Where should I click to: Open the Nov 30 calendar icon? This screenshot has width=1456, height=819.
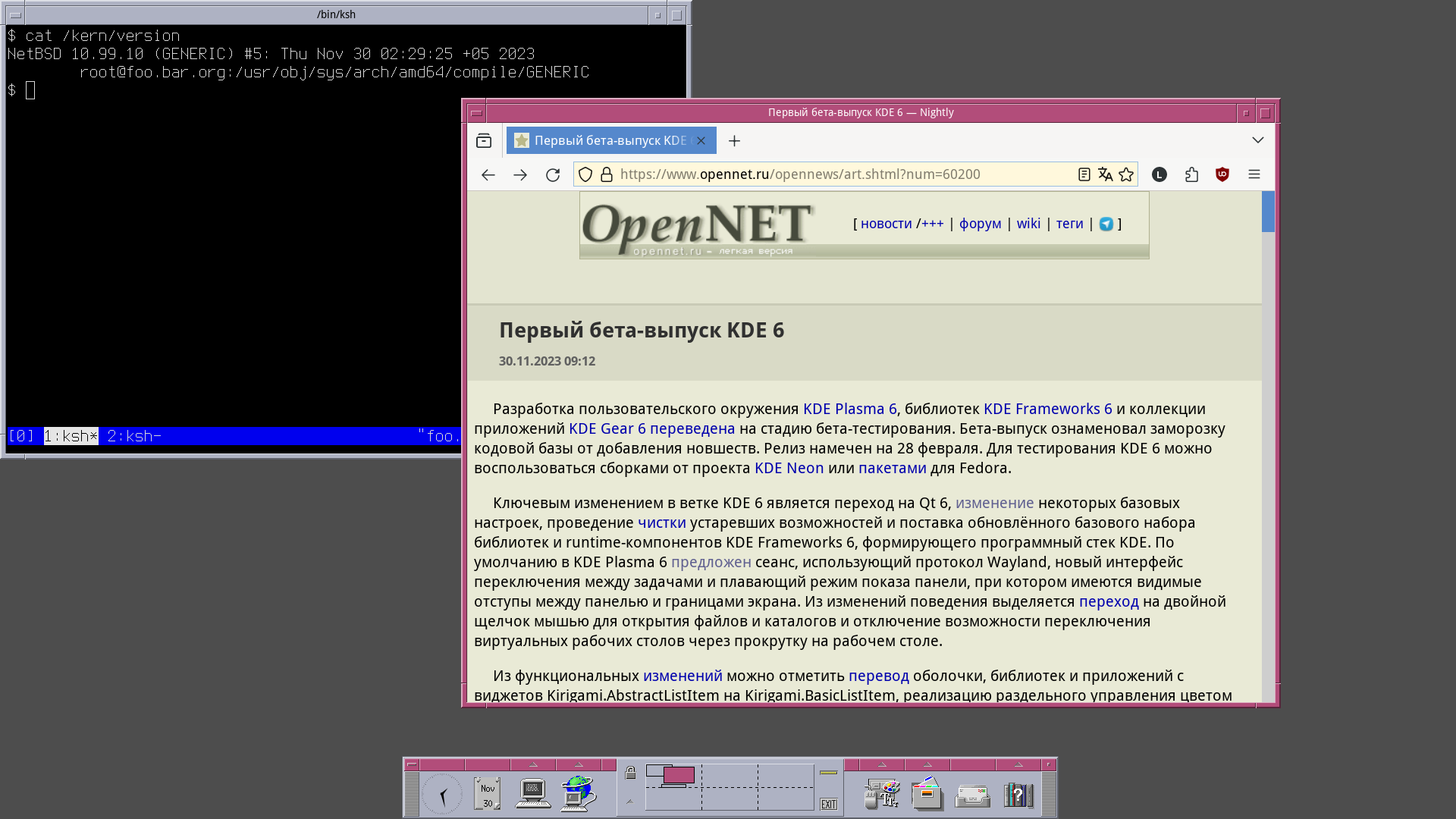click(x=488, y=794)
